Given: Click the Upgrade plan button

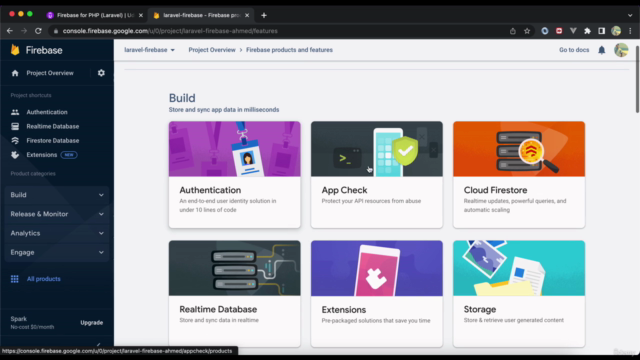Looking at the screenshot, I should [x=91, y=322].
